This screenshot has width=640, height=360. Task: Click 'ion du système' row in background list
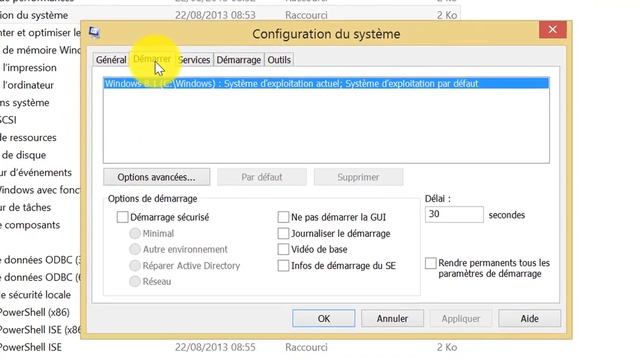(229, 15)
